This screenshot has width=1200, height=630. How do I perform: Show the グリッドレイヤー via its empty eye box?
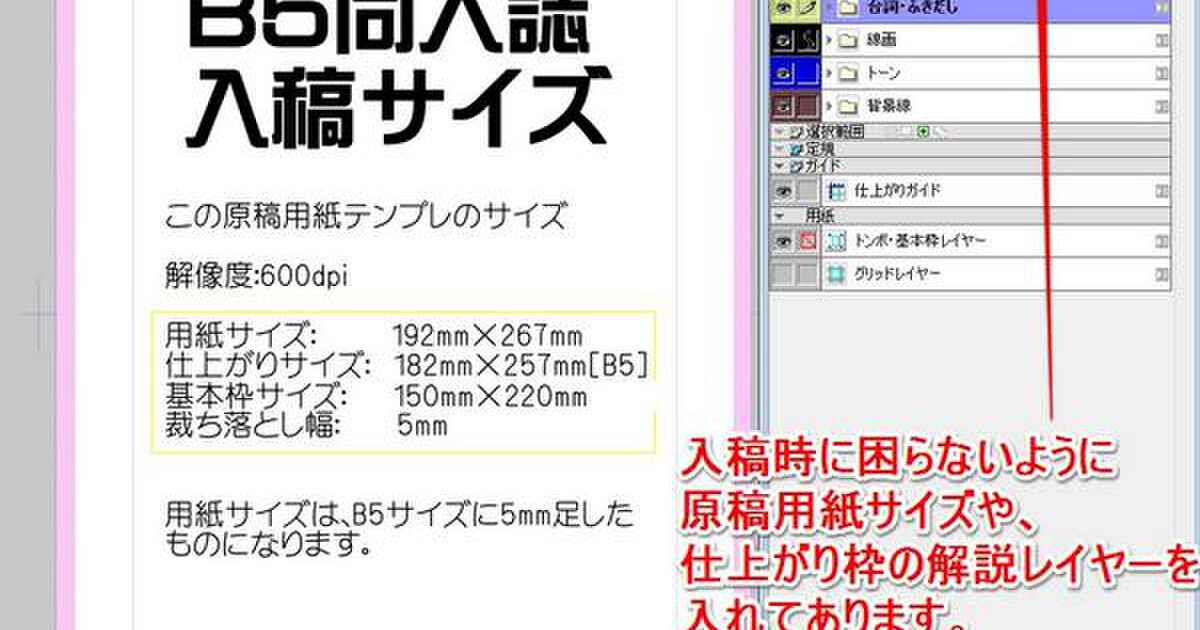tap(784, 273)
